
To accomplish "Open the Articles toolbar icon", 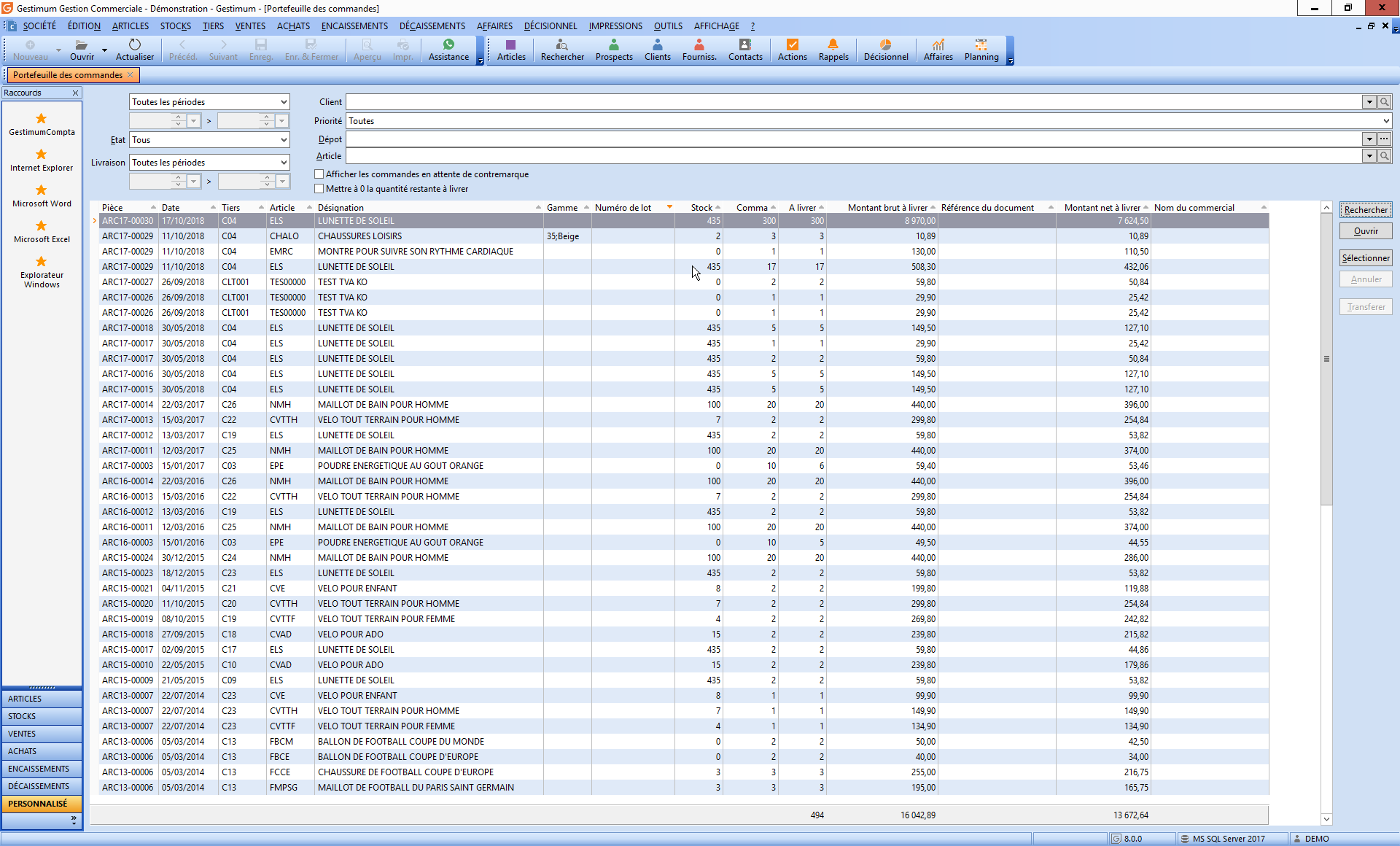I will 511,50.
